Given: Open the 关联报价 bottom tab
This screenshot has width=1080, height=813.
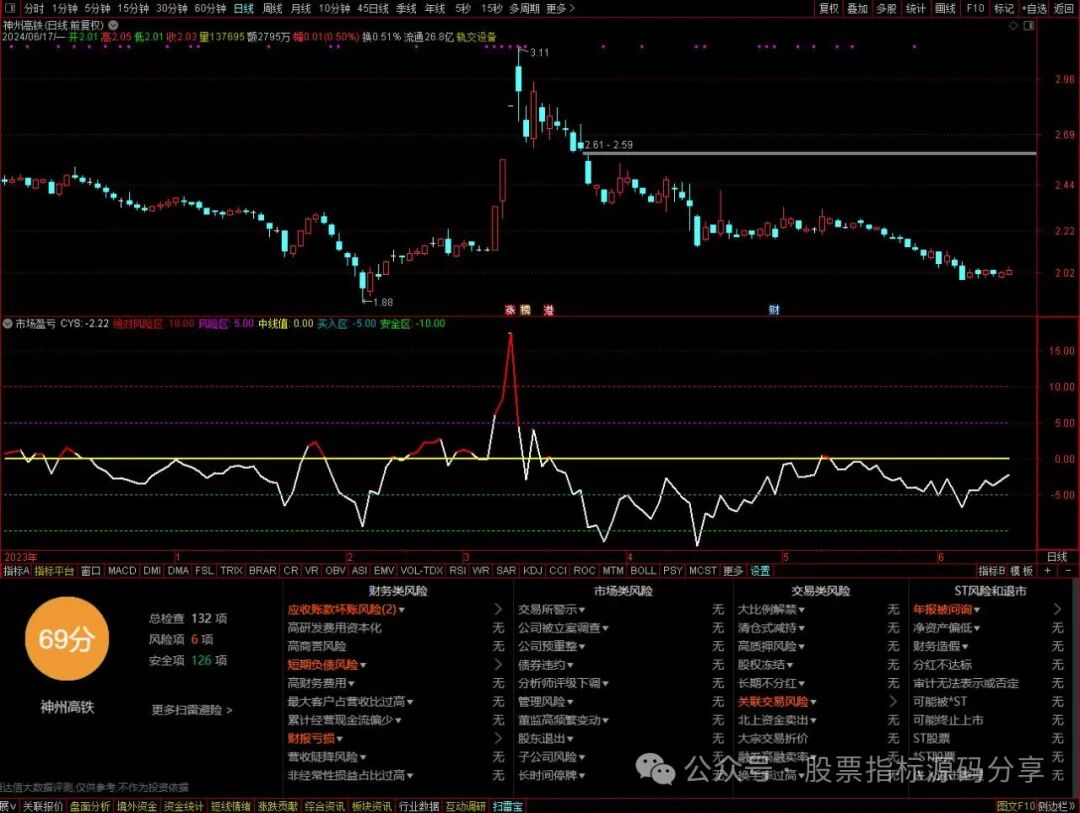Looking at the screenshot, I should [43, 806].
